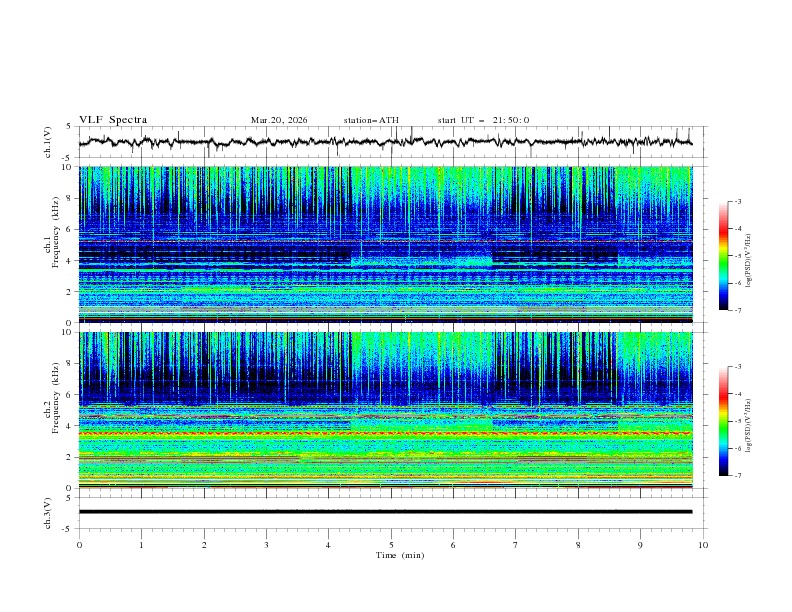This screenshot has width=792, height=612.
Task: Click the date Mar.20, 2026
Action: (279, 120)
